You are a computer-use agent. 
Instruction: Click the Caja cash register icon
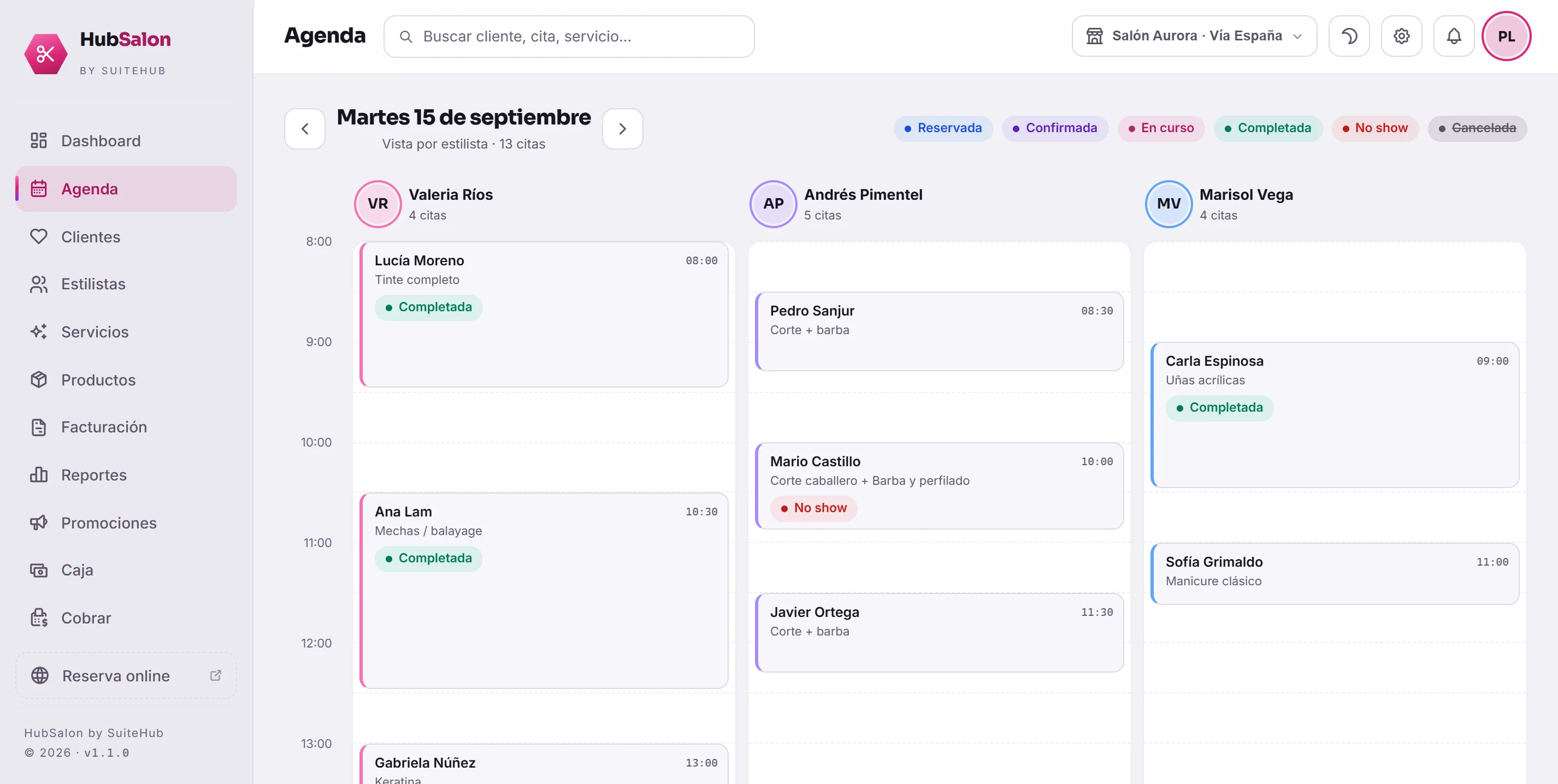click(39, 569)
